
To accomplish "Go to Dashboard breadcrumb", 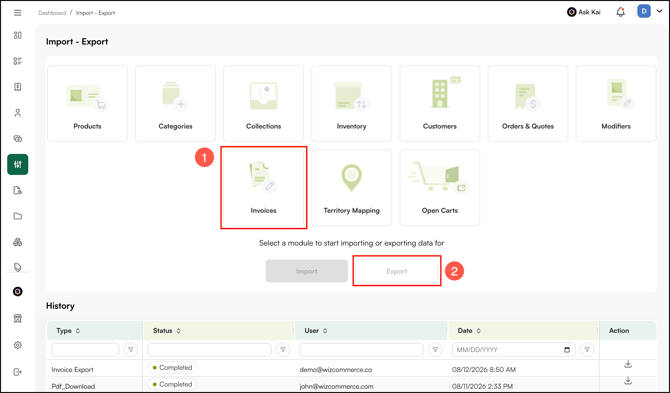I will pyautogui.click(x=52, y=13).
